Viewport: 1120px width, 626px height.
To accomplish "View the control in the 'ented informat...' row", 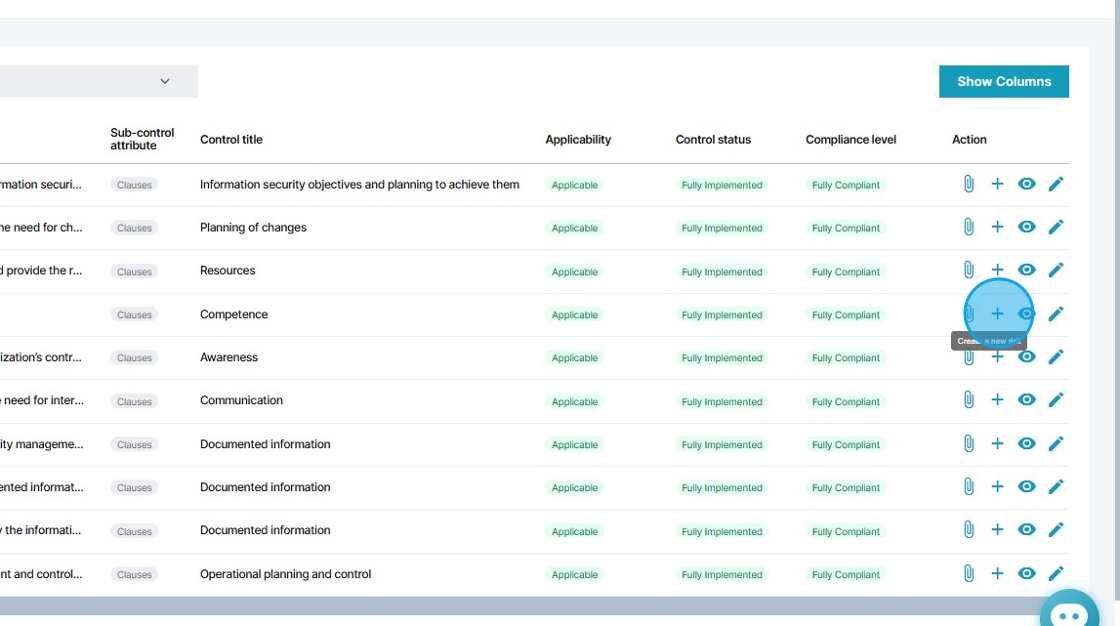I will [x=1026, y=487].
